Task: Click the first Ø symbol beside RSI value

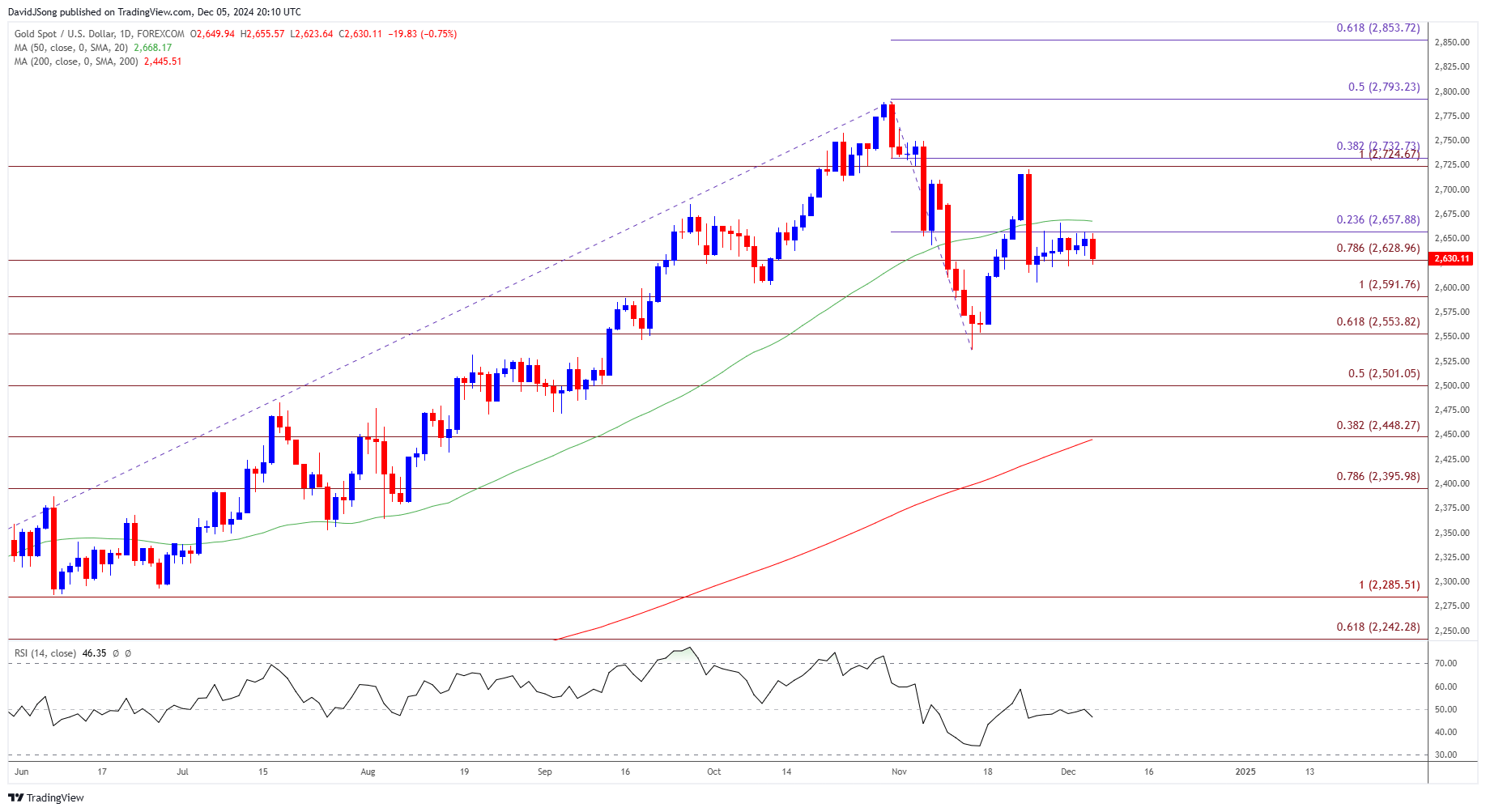Action: pos(116,653)
